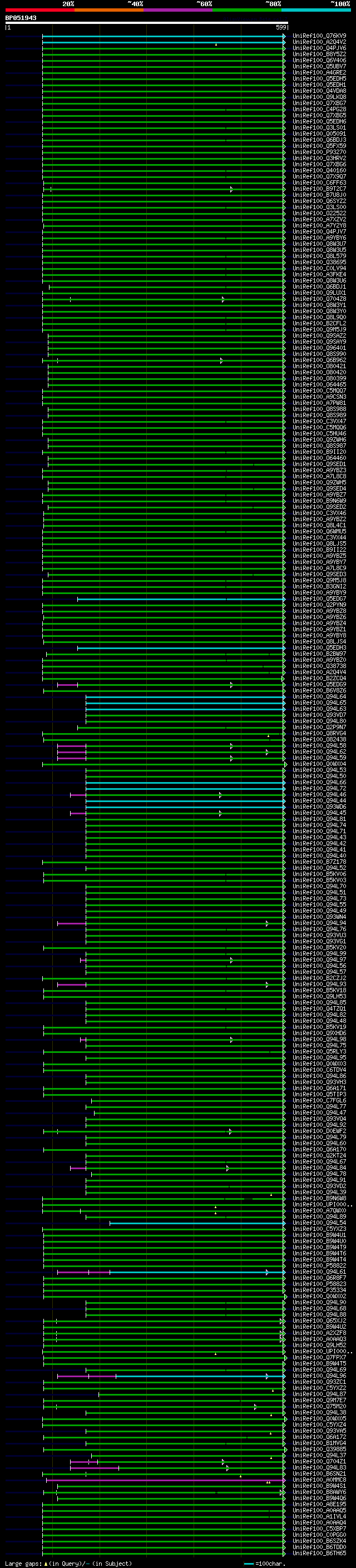
Task: Select the UniRef100_Q5EDG9 label
Action: [x=319, y=685]
